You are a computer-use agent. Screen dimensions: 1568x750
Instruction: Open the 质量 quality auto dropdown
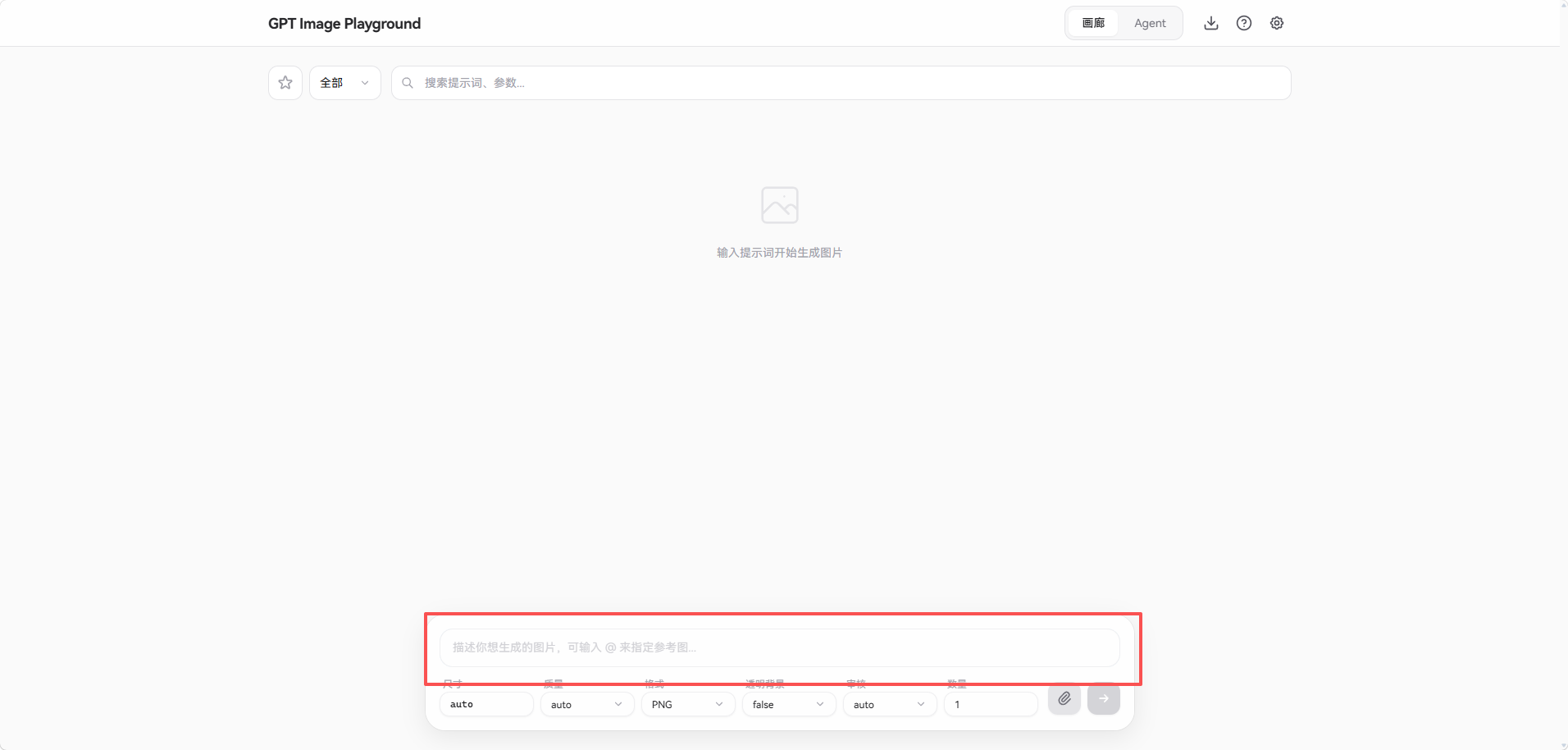coord(587,705)
